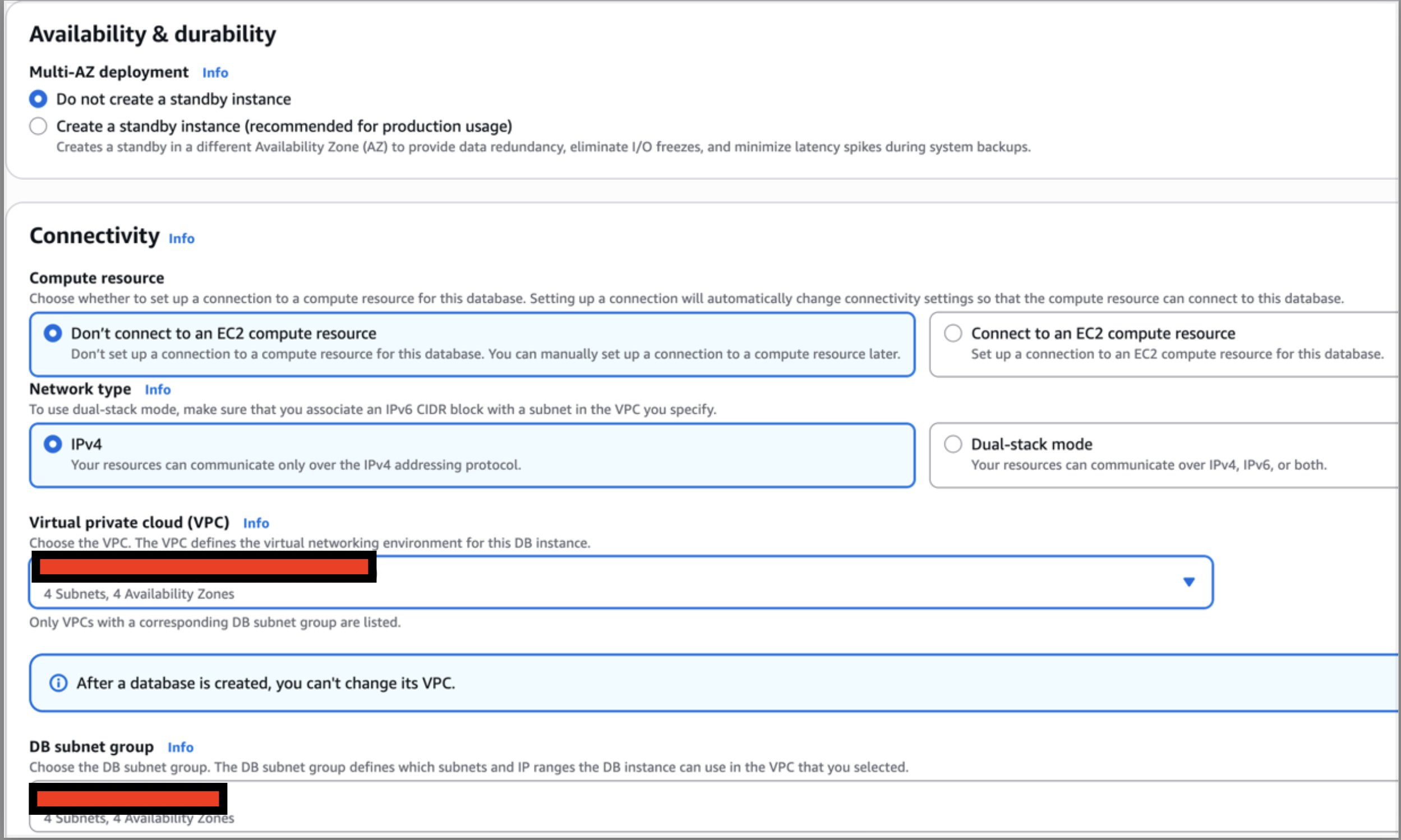Viewport: 1401px width, 840px height.
Task: Open Info link for Virtual private cloud (VPC)
Action: [x=256, y=523]
